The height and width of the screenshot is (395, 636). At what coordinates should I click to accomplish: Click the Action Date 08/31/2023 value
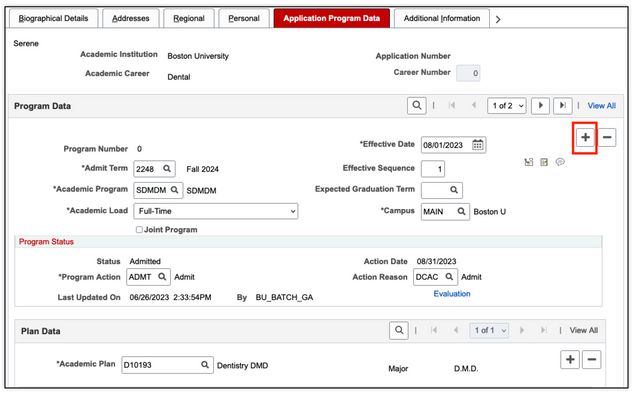(436, 262)
